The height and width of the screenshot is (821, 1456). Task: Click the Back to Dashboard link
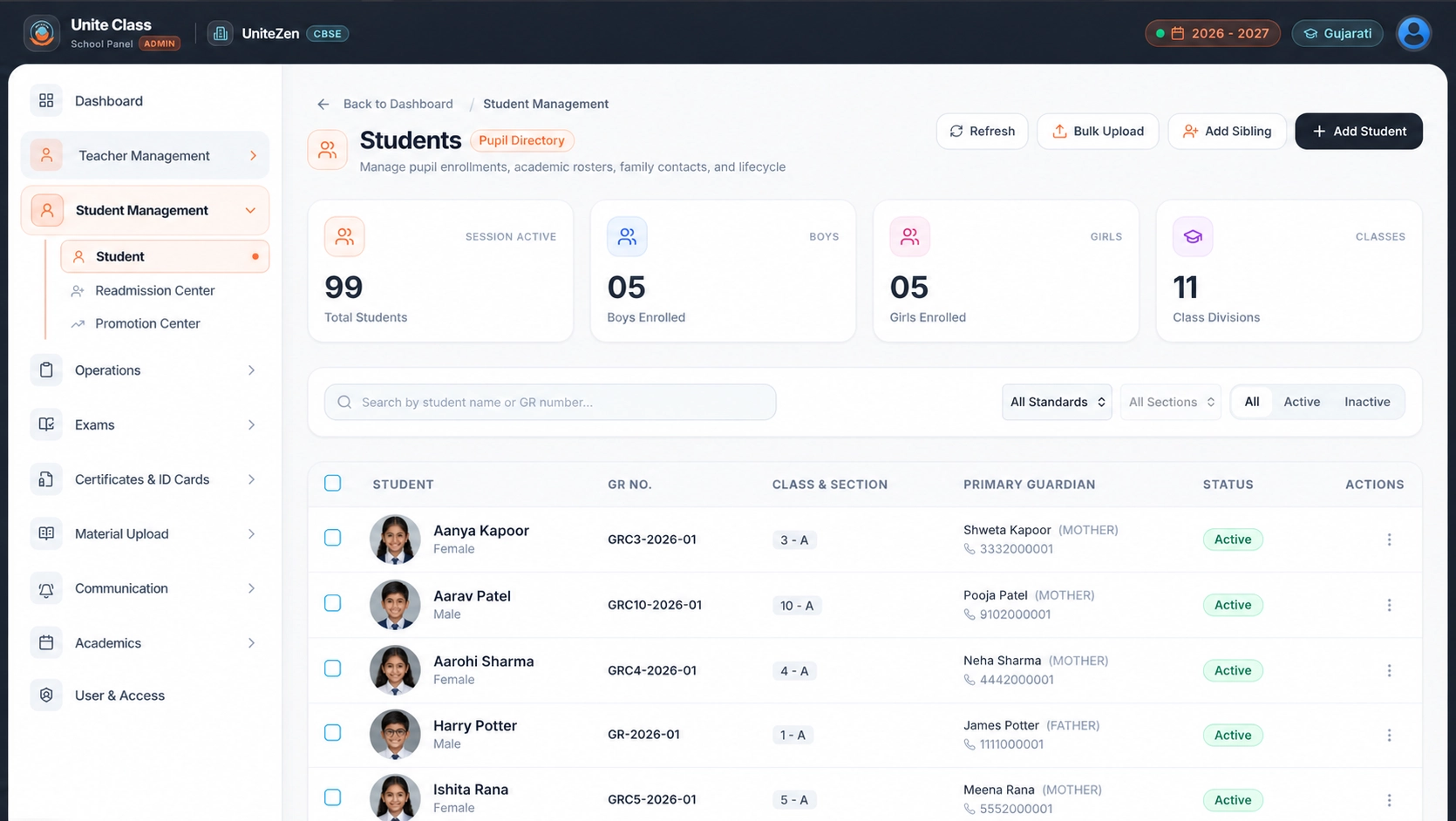click(x=398, y=104)
